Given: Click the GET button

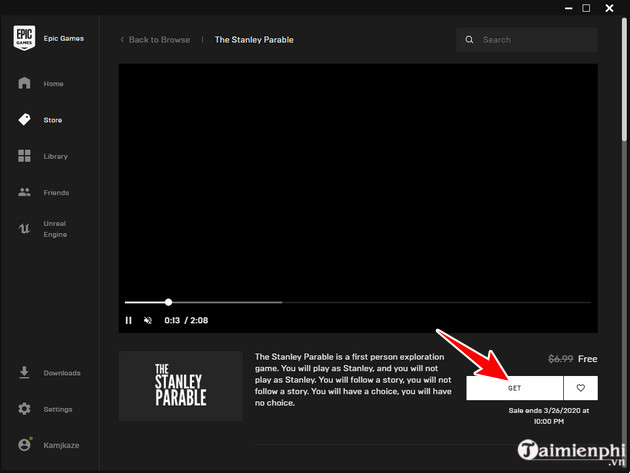Looking at the screenshot, I should [x=514, y=388].
